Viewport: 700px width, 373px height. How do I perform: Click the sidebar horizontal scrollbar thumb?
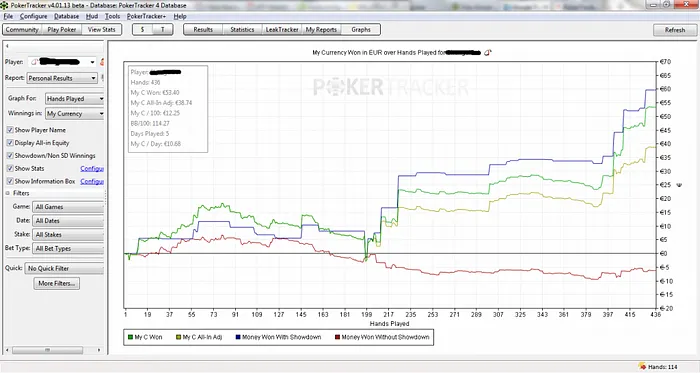(x=47, y=350)
